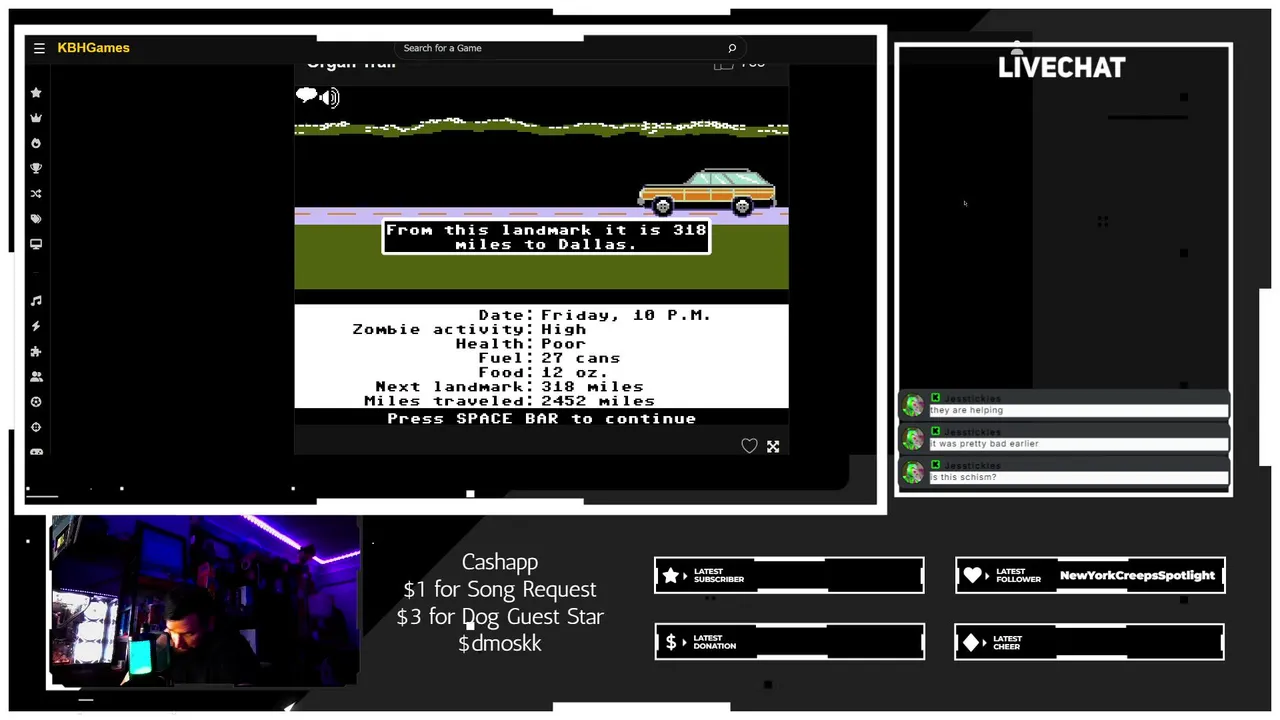
Task: Open the flame hot games sidebar icon
Action: point(36,143)
